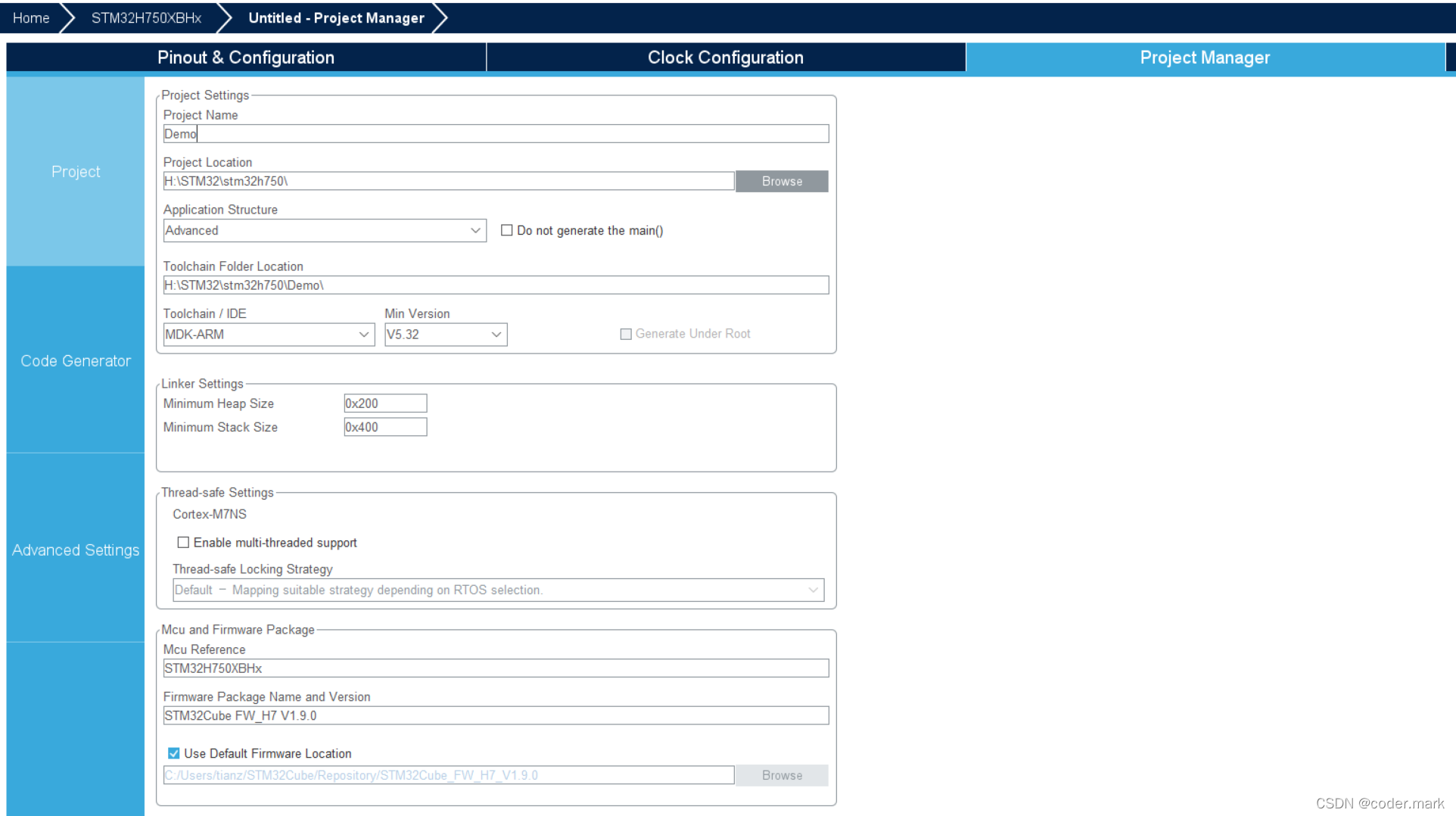
Task: Open Toolchain / IDE dropdown
Action: [269, 335]
